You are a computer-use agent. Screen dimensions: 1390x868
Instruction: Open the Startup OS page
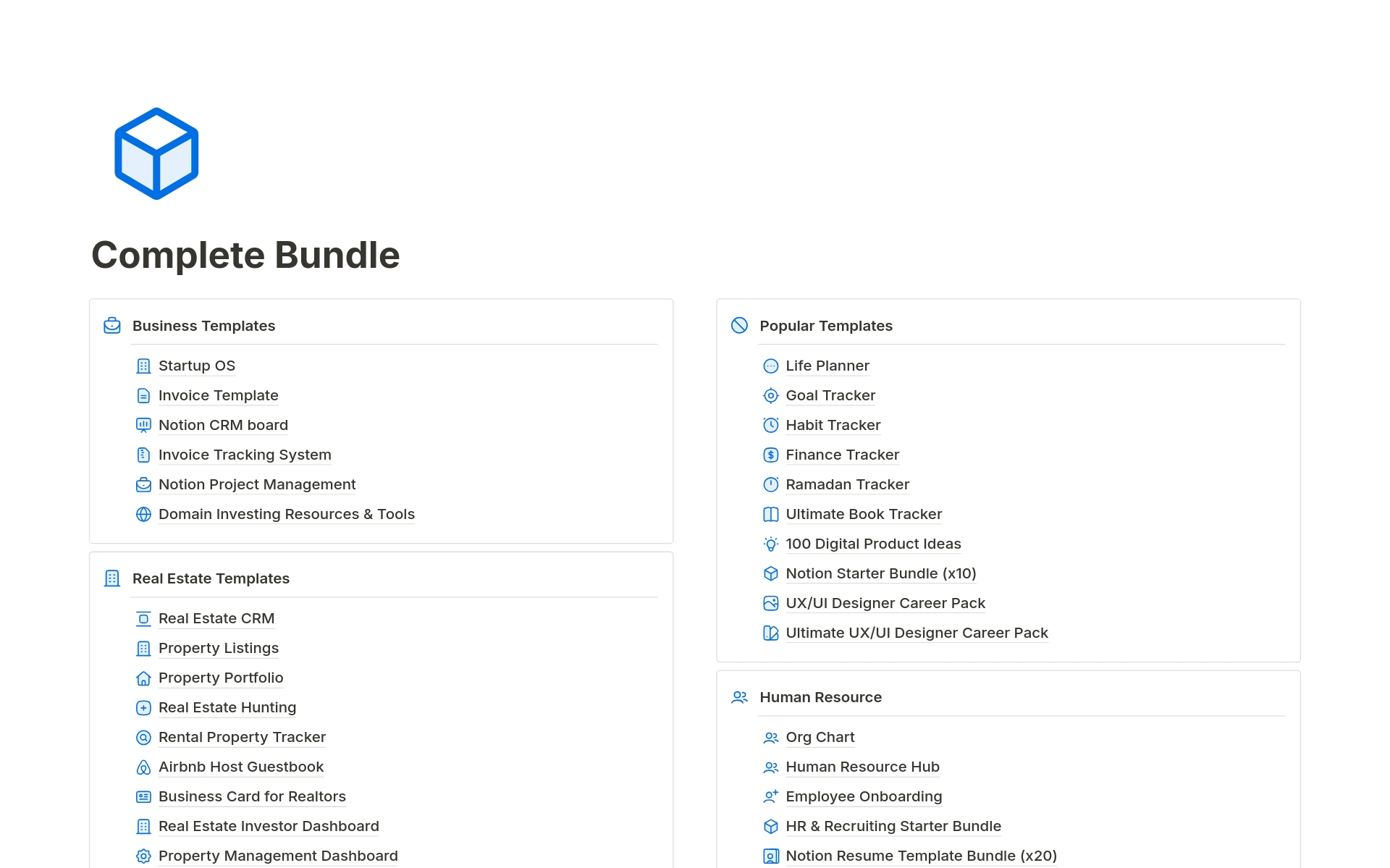196,366
